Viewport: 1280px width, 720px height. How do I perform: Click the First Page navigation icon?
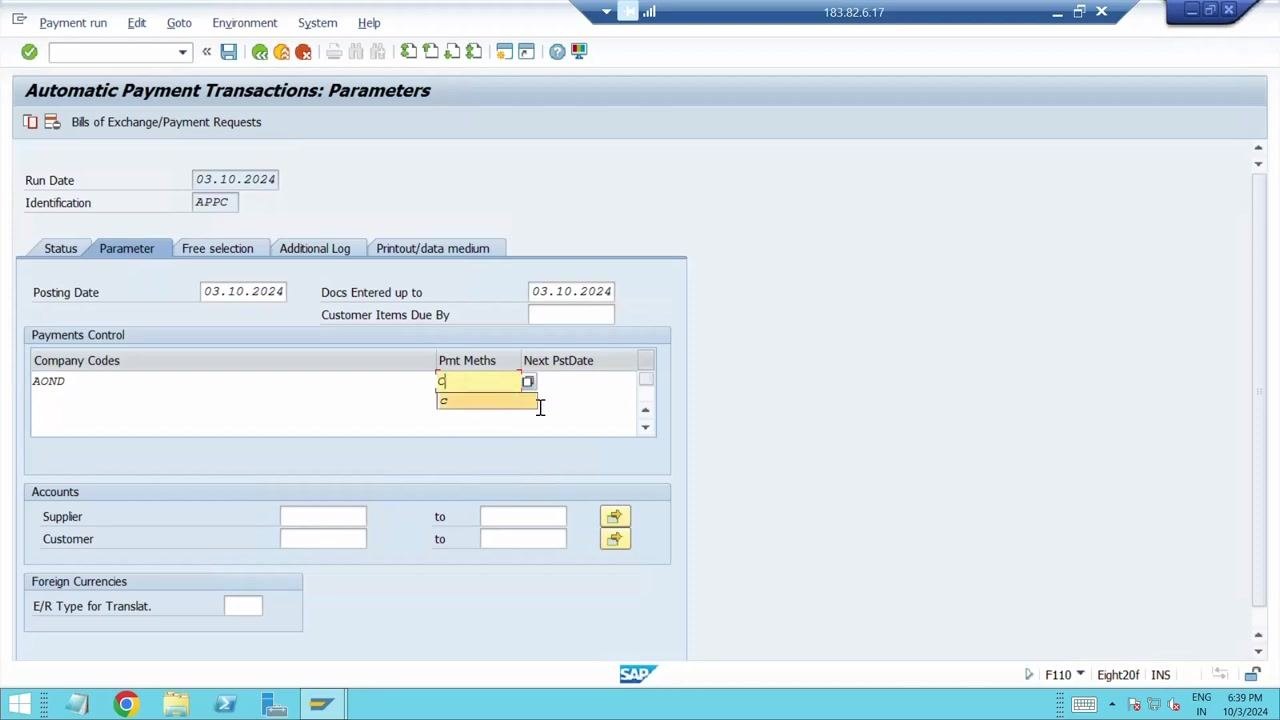tap(408, 52)
